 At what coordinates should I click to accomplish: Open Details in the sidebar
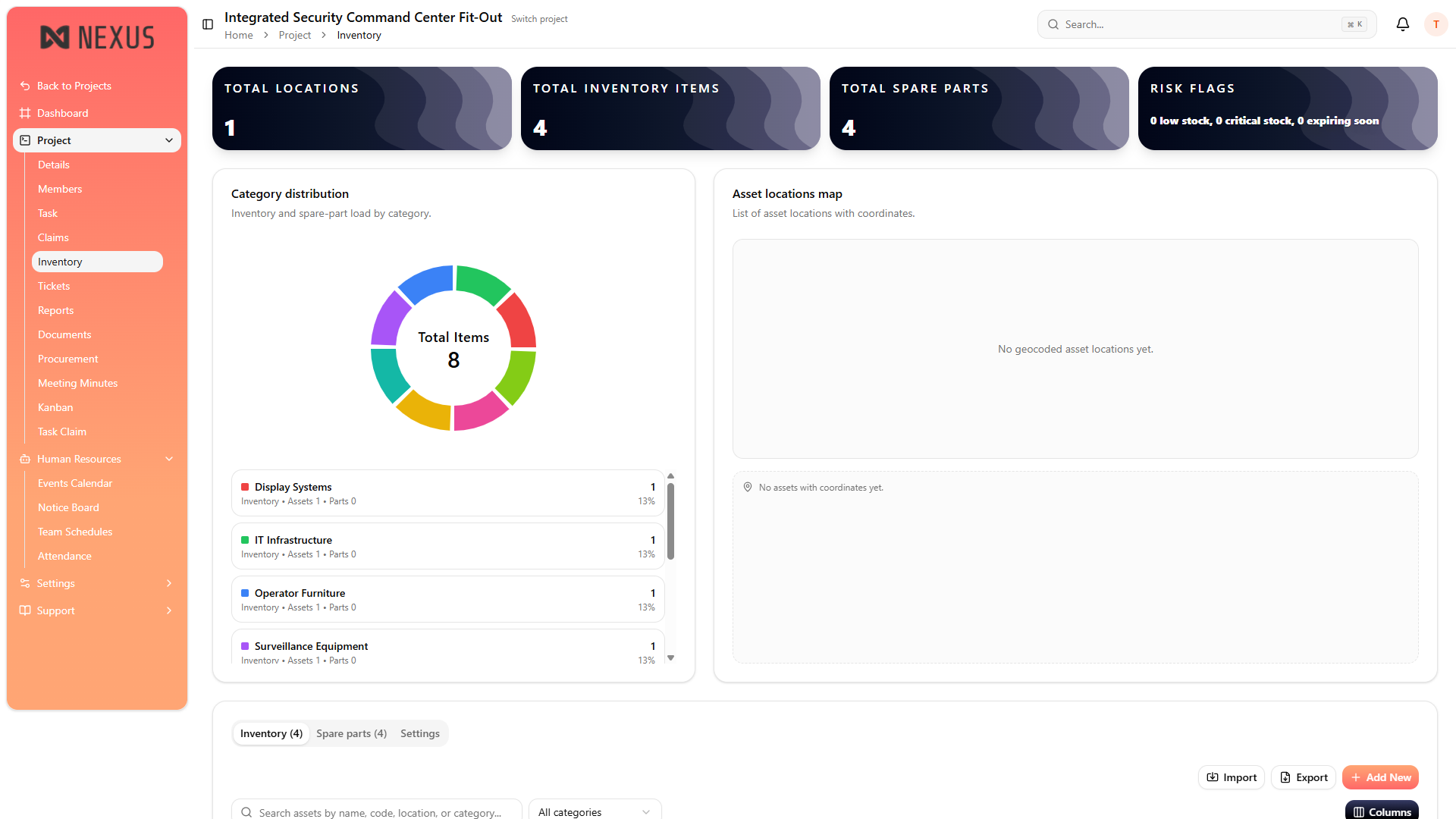(54, 165)
